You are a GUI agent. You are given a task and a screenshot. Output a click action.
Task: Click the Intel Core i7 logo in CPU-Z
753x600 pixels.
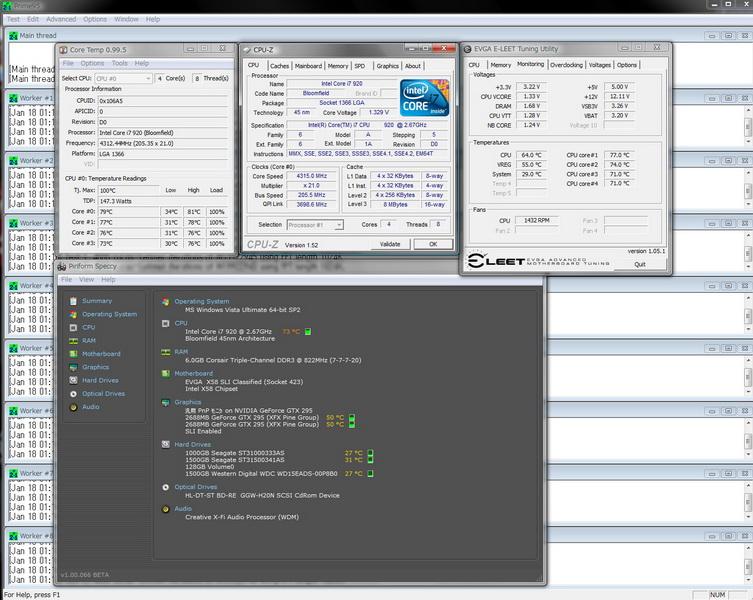click(x=424, y=98)
